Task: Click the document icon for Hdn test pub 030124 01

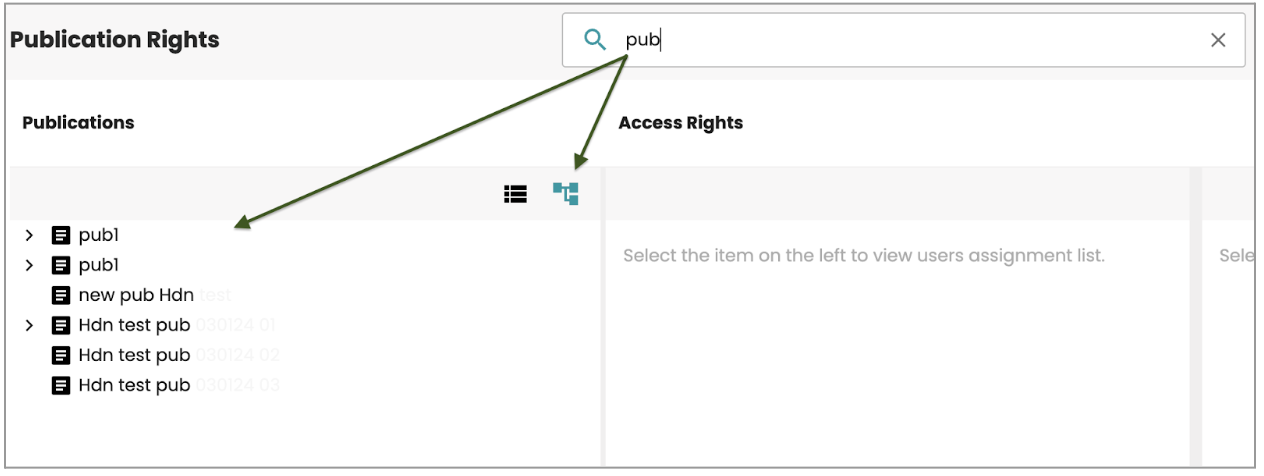Action: click(61, 325)
